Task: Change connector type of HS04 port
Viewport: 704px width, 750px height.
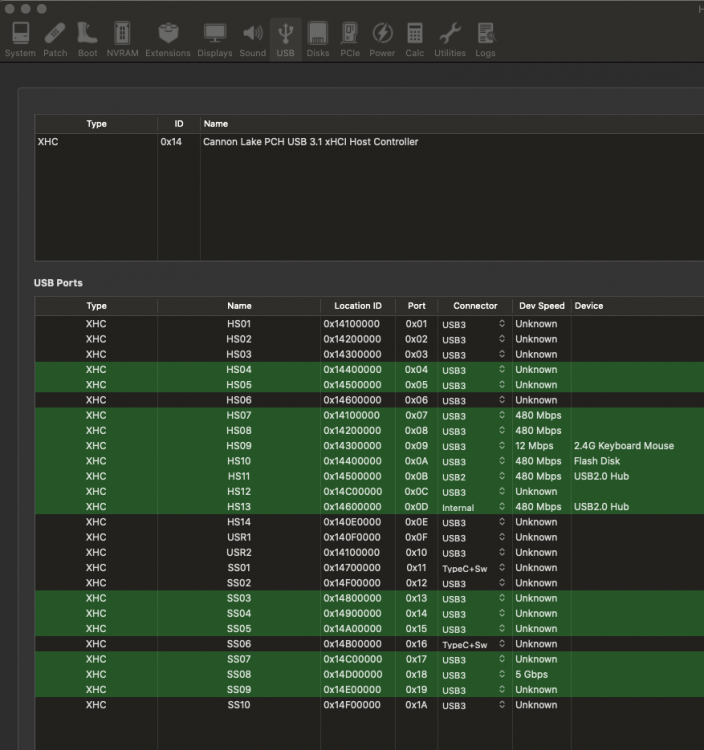Action: coord(473,370)
